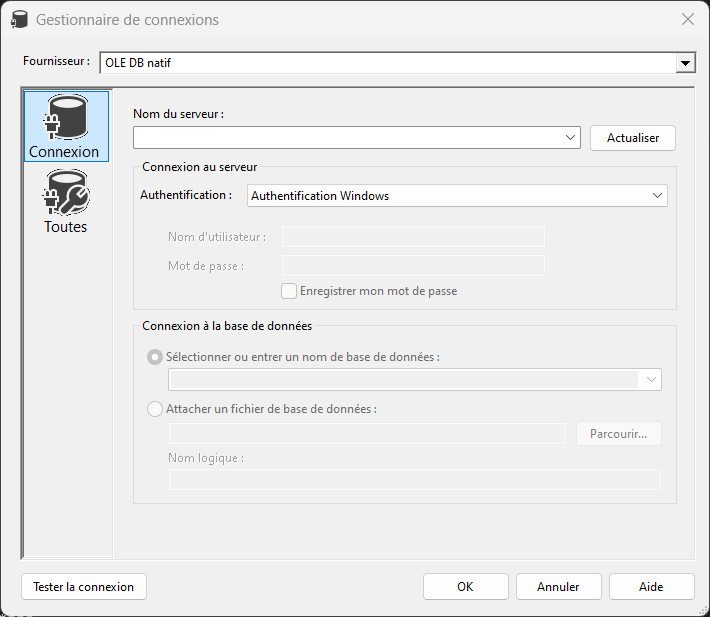The height and width of the screenshot is (617, 710).
Task: Click the Actualiser button
Action: pos(633,138)
